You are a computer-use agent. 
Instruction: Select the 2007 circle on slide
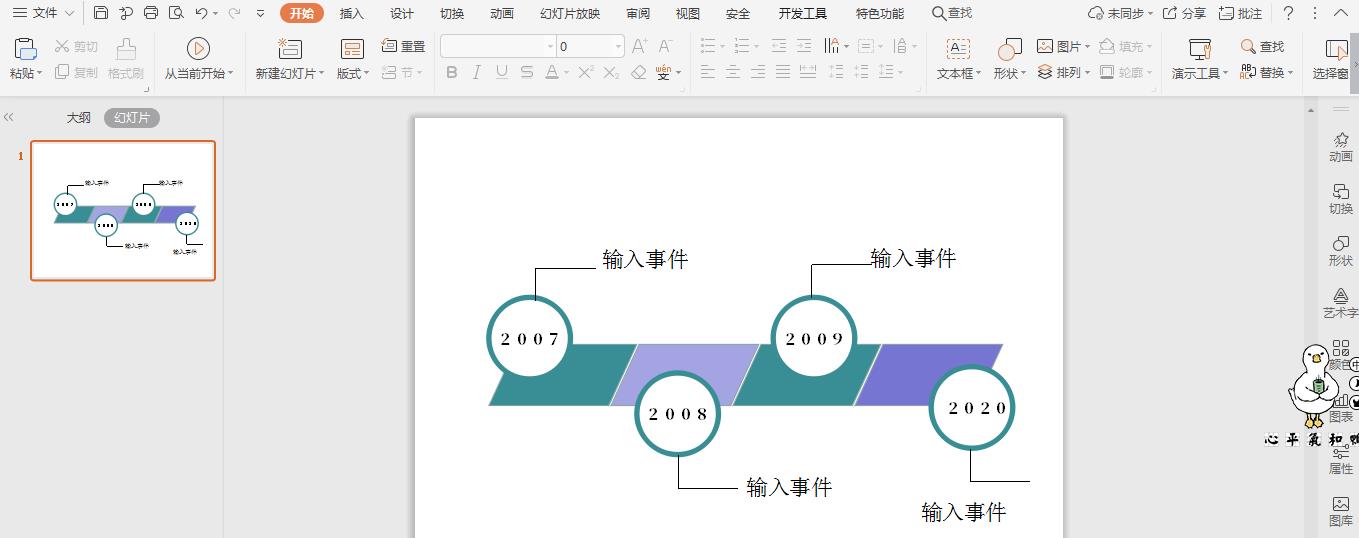tap(530, 338)
